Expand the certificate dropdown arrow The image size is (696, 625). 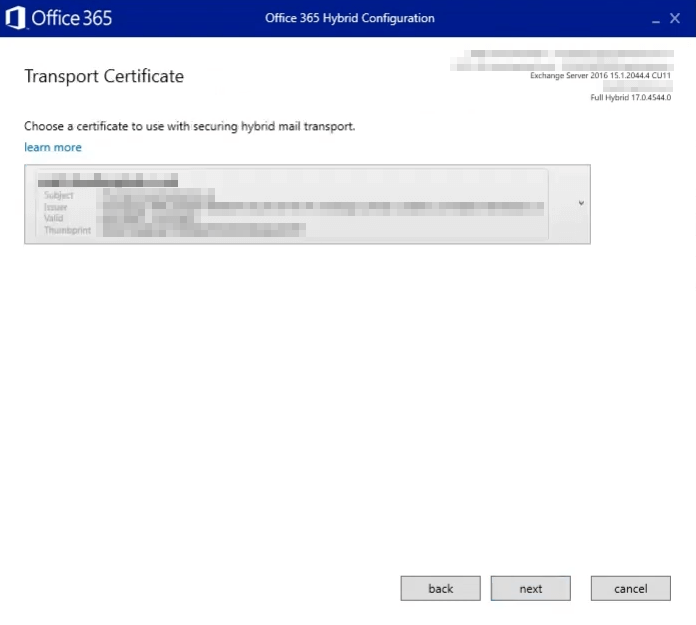click(581, 203)
